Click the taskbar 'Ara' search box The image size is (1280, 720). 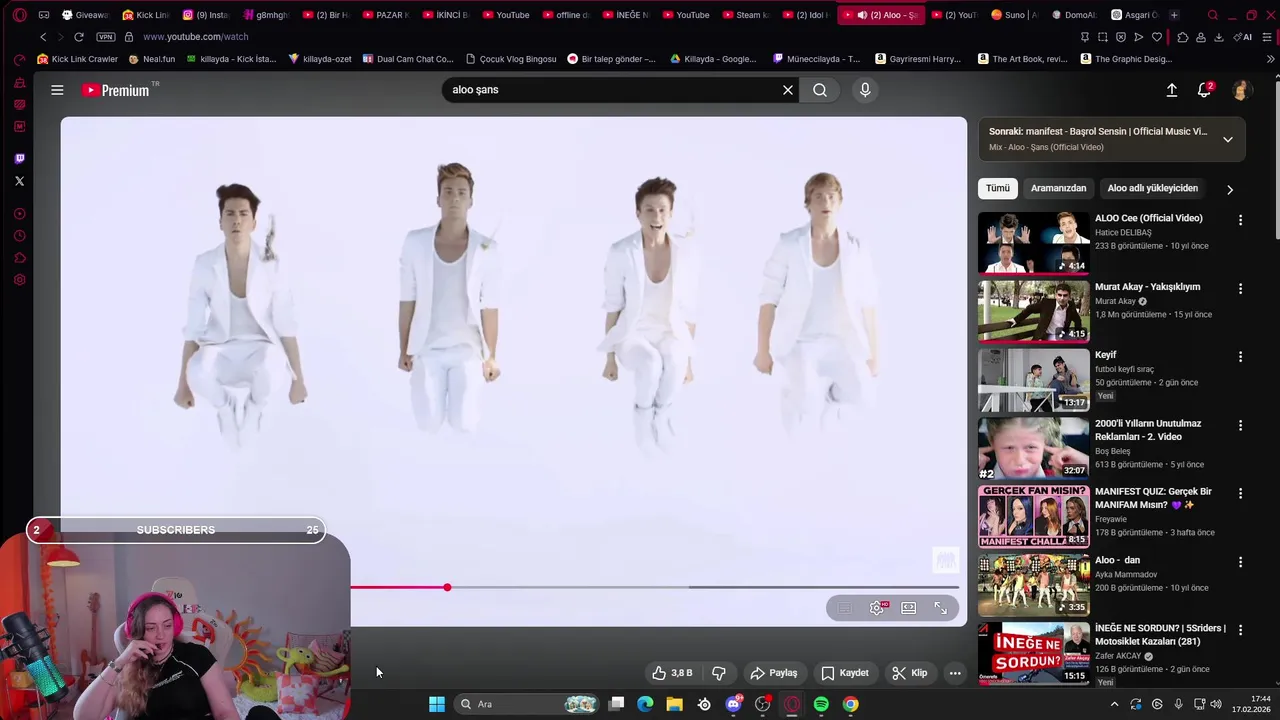pyautogui.click(x=527, y=704)
